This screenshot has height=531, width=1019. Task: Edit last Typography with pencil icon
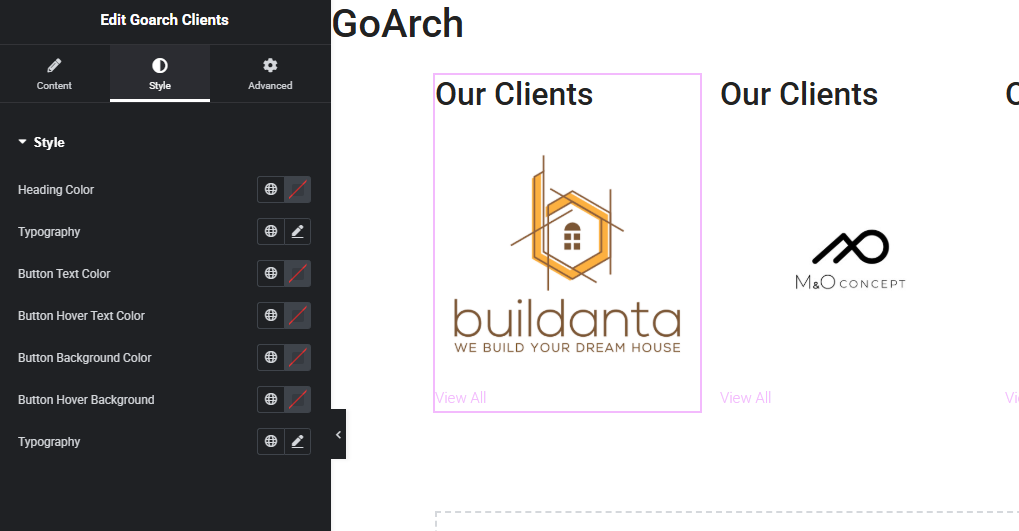298,441
